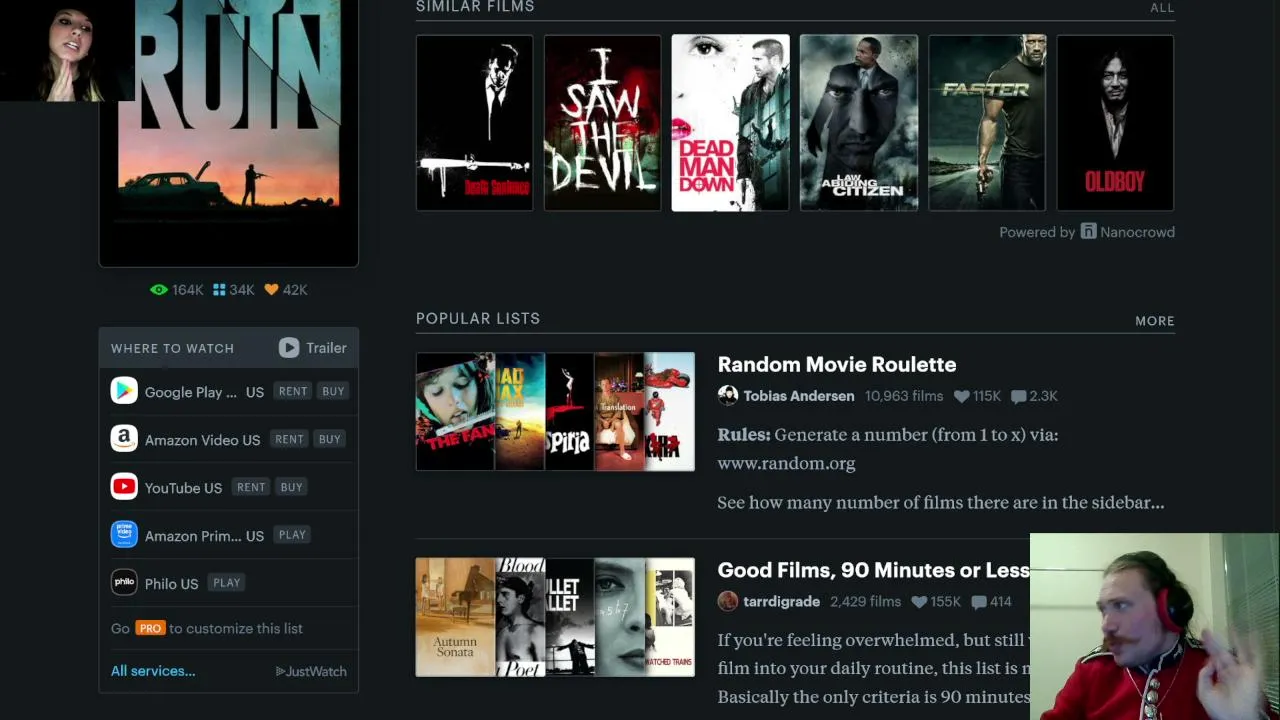
Task: Click RENT for YouTube US
Action: click(x=251, y=488)
